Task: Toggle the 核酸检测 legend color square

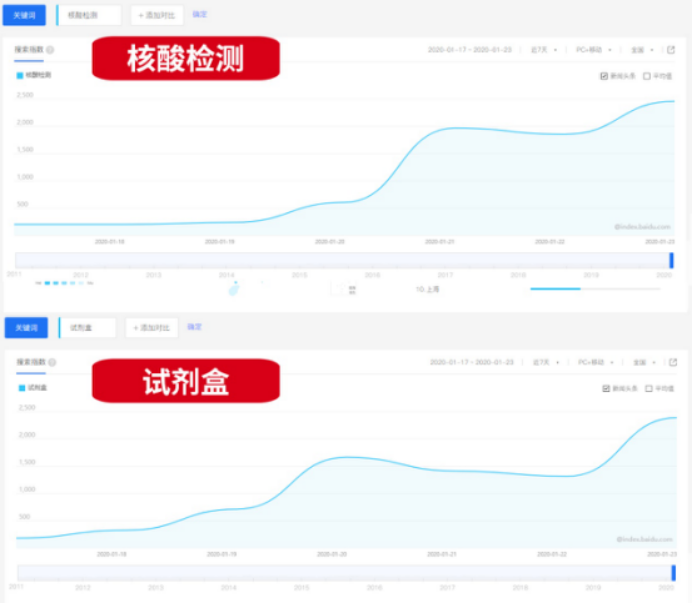Action: (20, 75)
